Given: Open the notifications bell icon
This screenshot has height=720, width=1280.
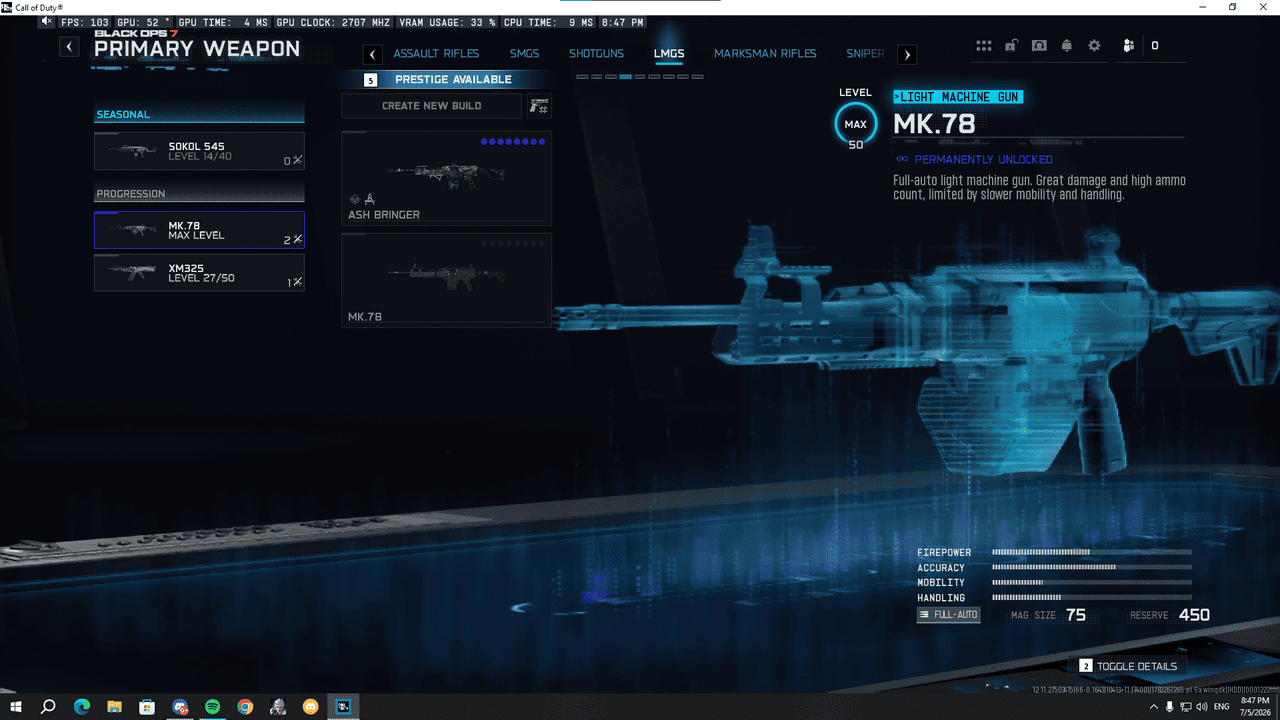Looking at the screenshot, I should 1067,45.
